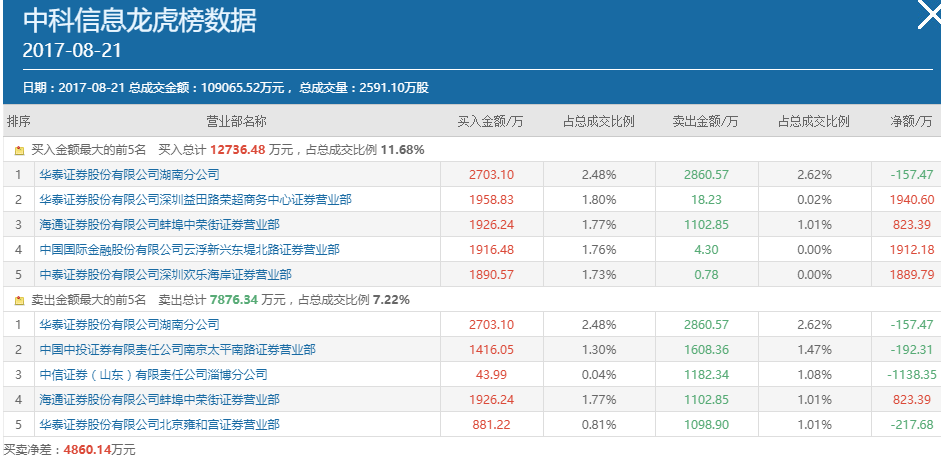The width and height of the screenshot is (941, 456).
Task: Click the buy amount 43.99 cell
Action: [492, 375]
